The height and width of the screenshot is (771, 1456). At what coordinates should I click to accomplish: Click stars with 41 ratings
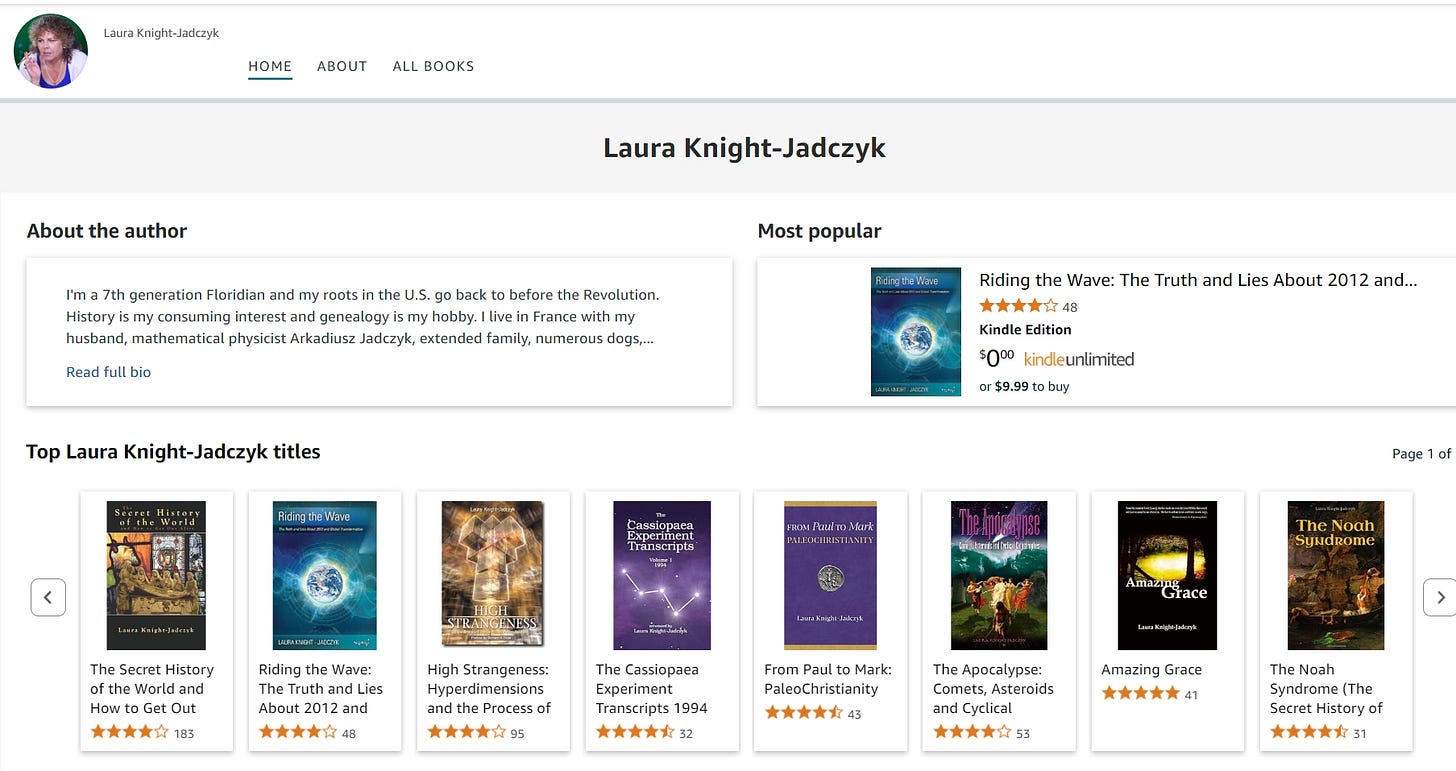1140,693
